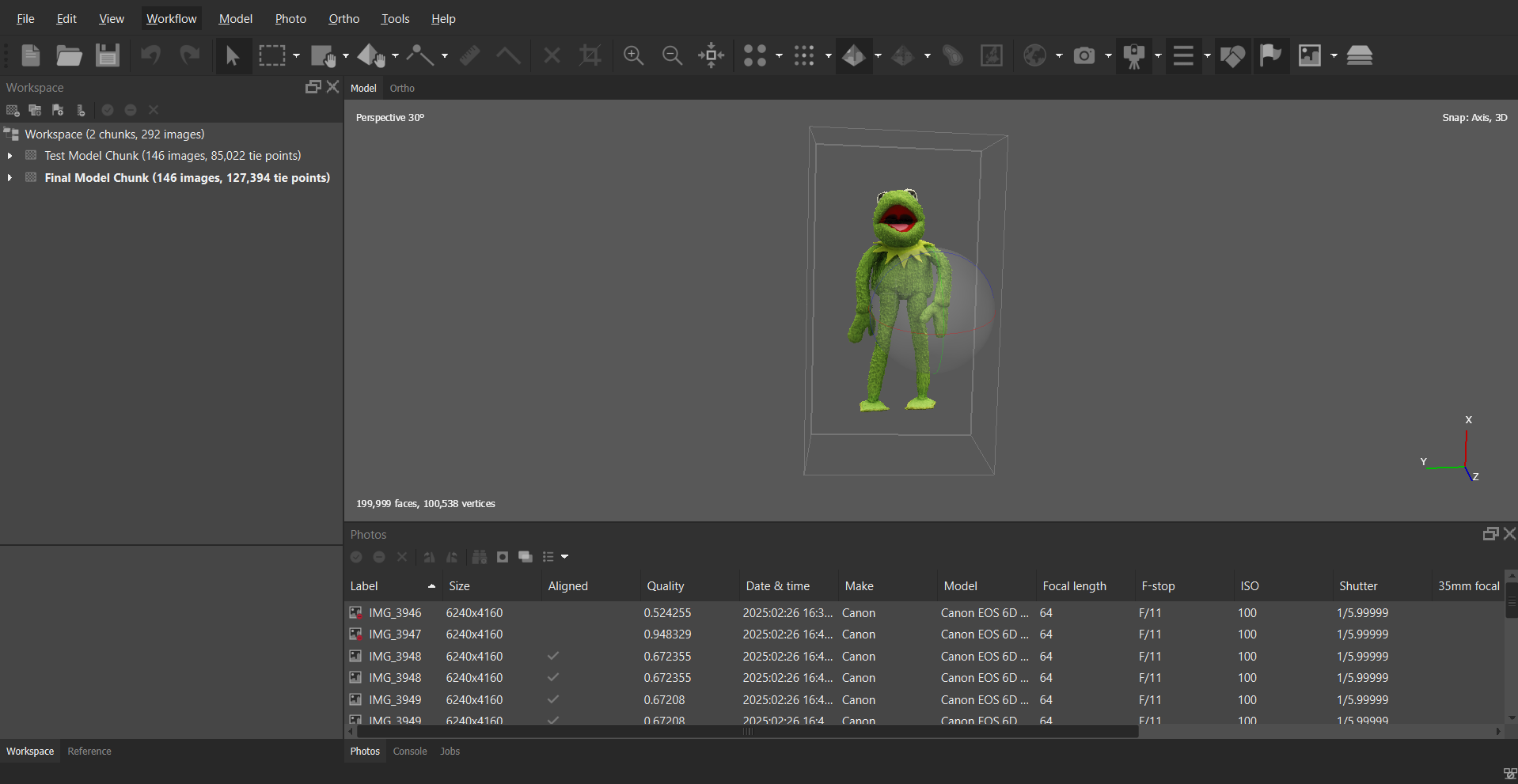
Task: Select the Ruler measurement tool
Action: click(x=470, y=55)
